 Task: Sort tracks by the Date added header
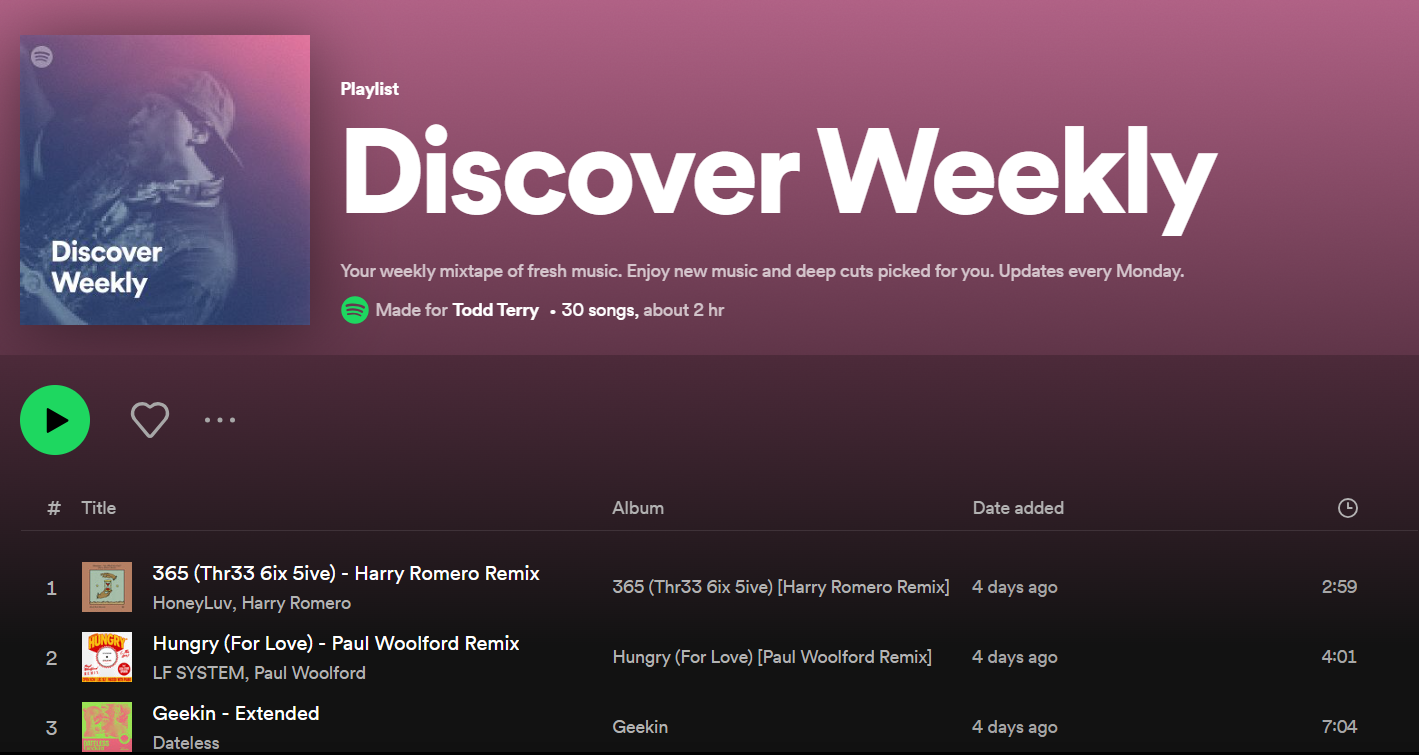[1018, 508]
